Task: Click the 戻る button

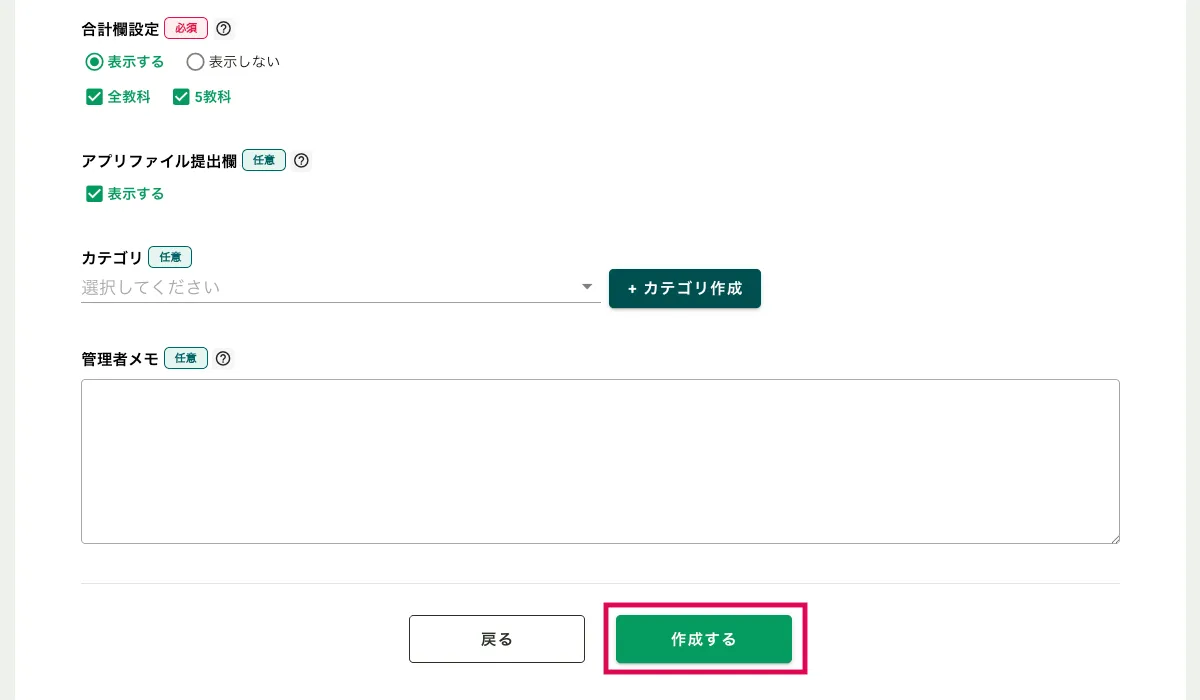Action: pos(497,639)
